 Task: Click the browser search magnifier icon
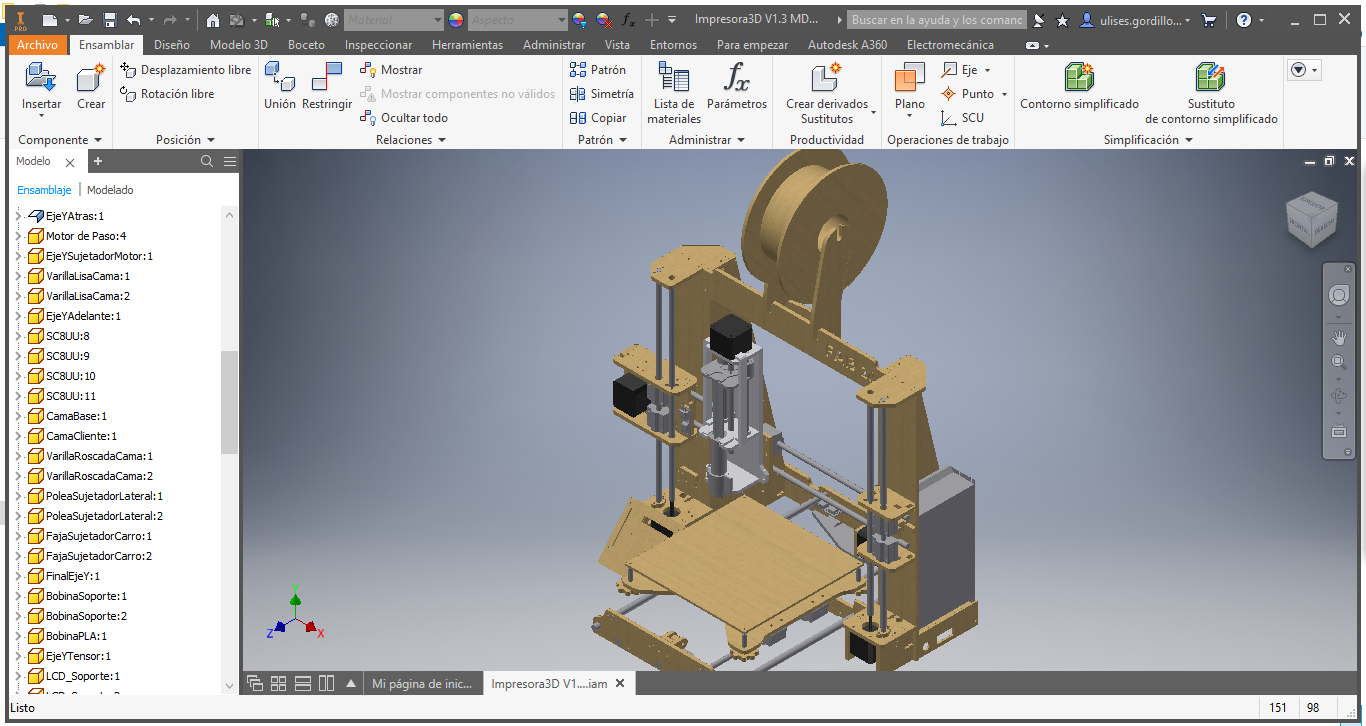coord(207,161)
